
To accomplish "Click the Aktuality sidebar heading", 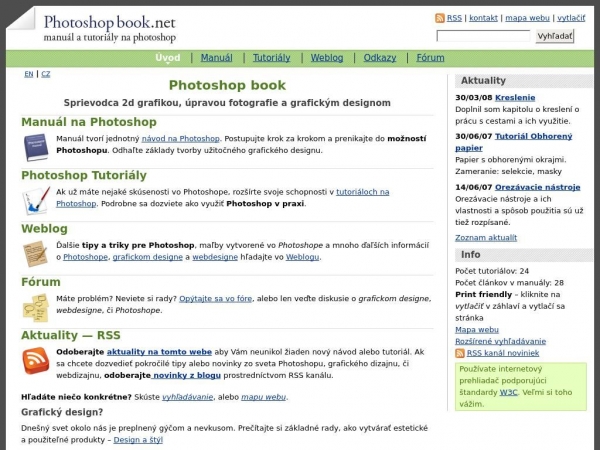I will 483,81.
